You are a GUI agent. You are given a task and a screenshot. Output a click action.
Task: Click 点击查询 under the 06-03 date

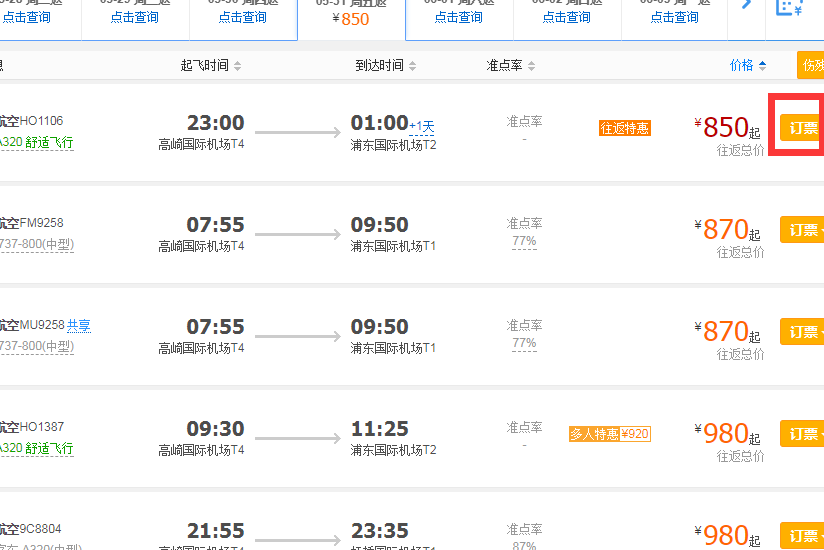674,17
